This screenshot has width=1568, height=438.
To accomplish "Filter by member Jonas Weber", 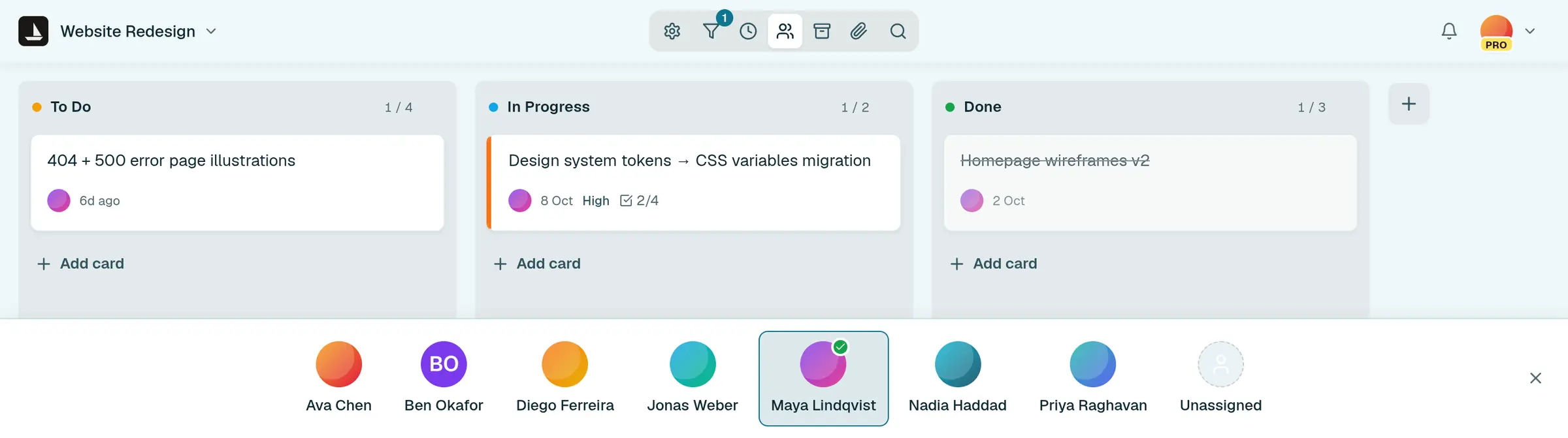I will [x=693, y=379].
